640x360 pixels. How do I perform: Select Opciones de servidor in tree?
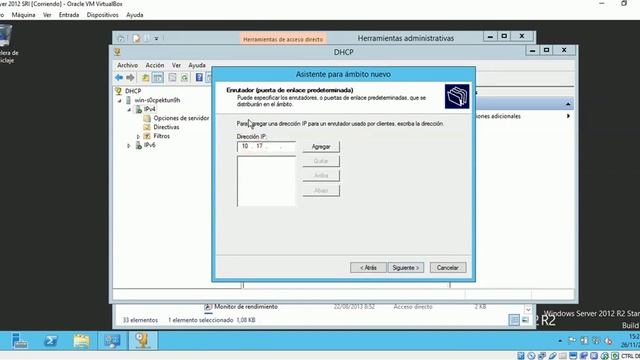(x=181, y=118)
